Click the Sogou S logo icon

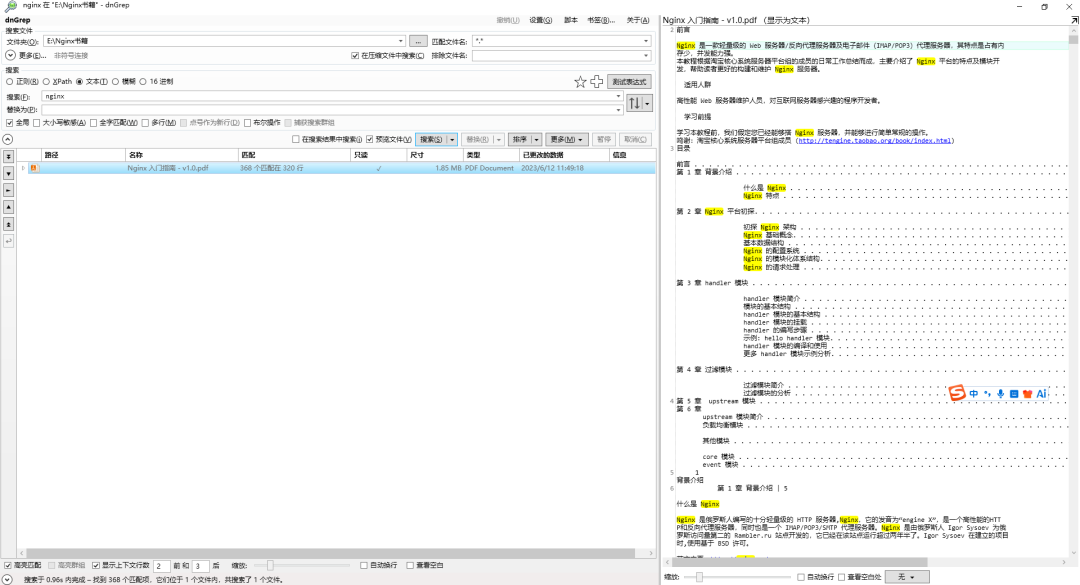tap(957, 393)
